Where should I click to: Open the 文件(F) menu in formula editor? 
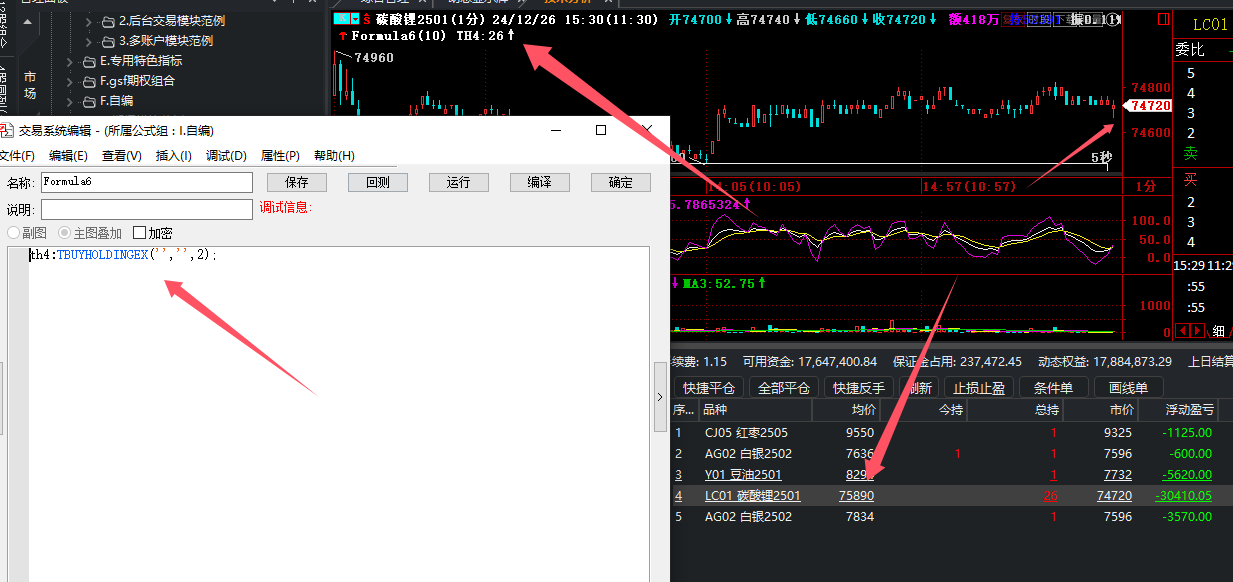pos(16,156)
